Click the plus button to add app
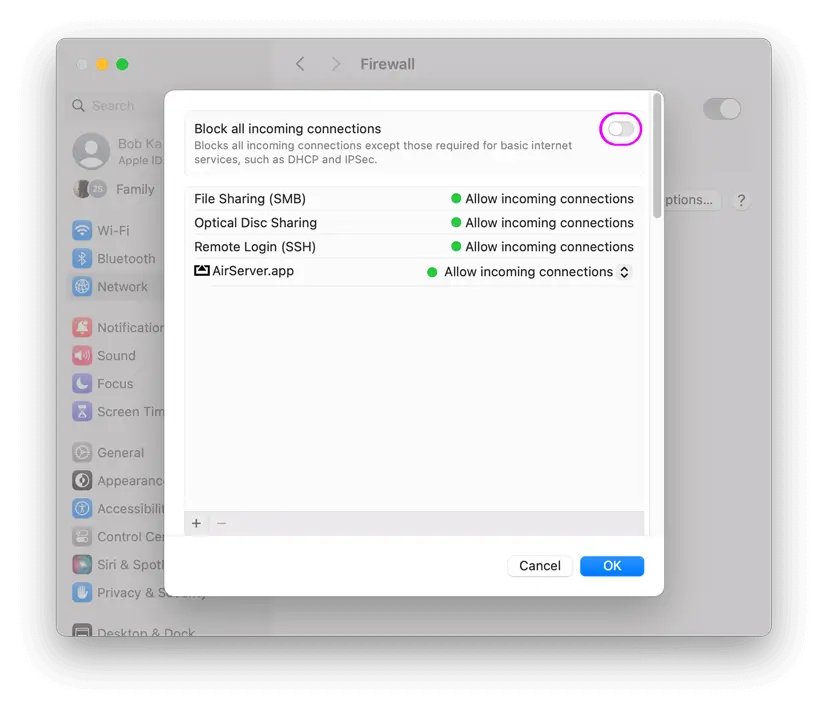The image size is (827, 710). pyautogui.click(x=196, y=523)
